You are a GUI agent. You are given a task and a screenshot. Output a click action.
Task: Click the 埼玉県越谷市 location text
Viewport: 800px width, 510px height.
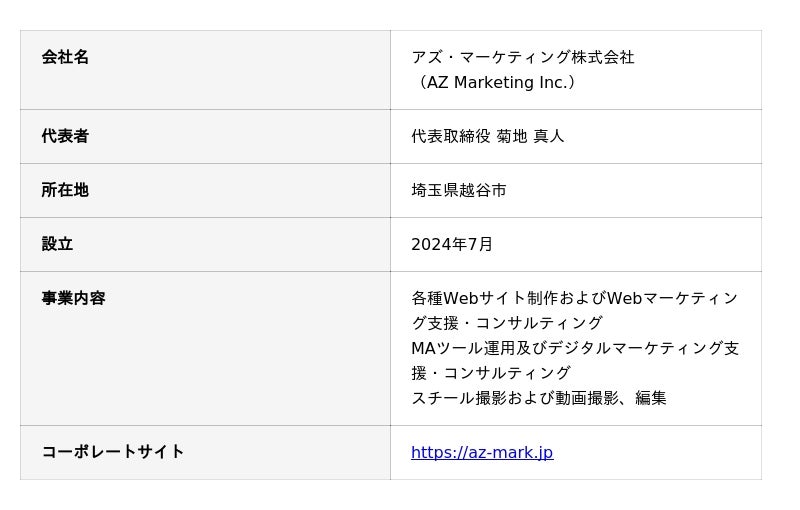(x=459, y=190)
